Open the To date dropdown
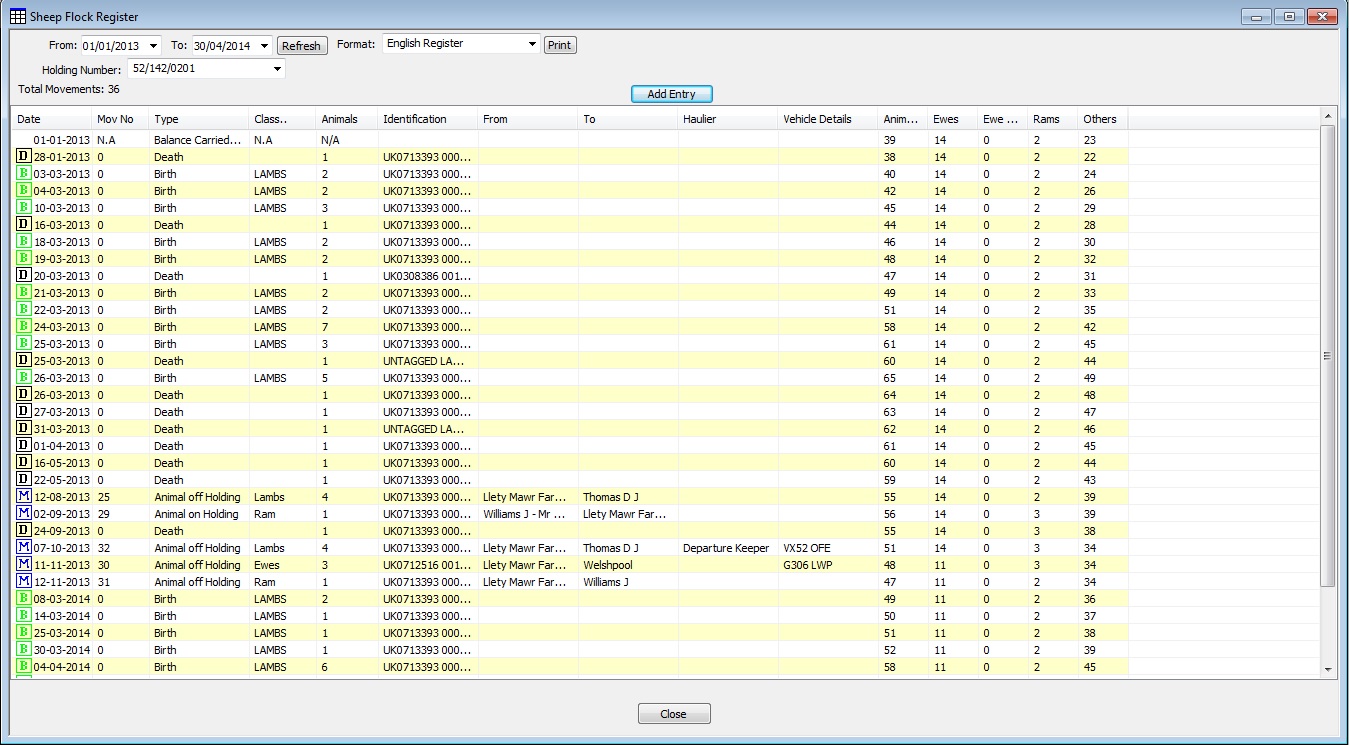 click(x=264, y=46)
